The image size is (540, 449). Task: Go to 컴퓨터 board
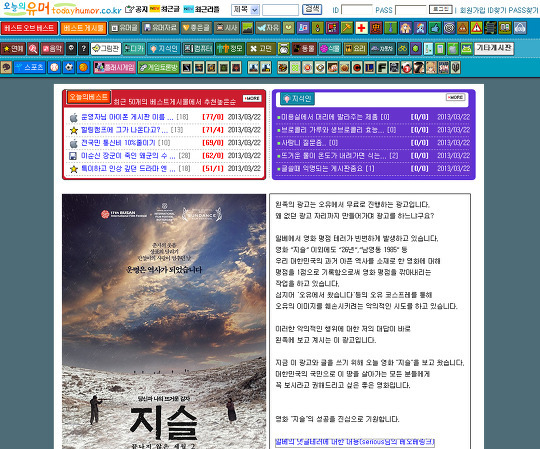click(x=198, y=49)
